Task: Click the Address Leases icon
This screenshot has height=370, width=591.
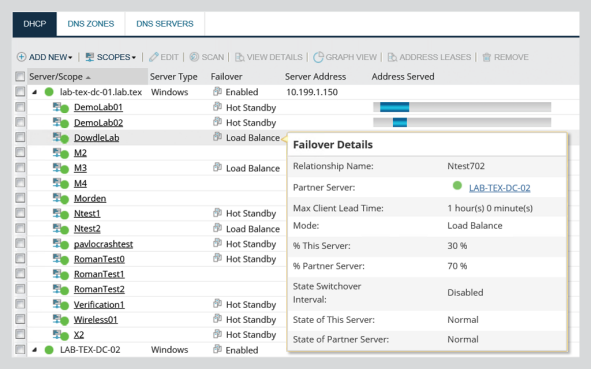Action: (392, 57)
